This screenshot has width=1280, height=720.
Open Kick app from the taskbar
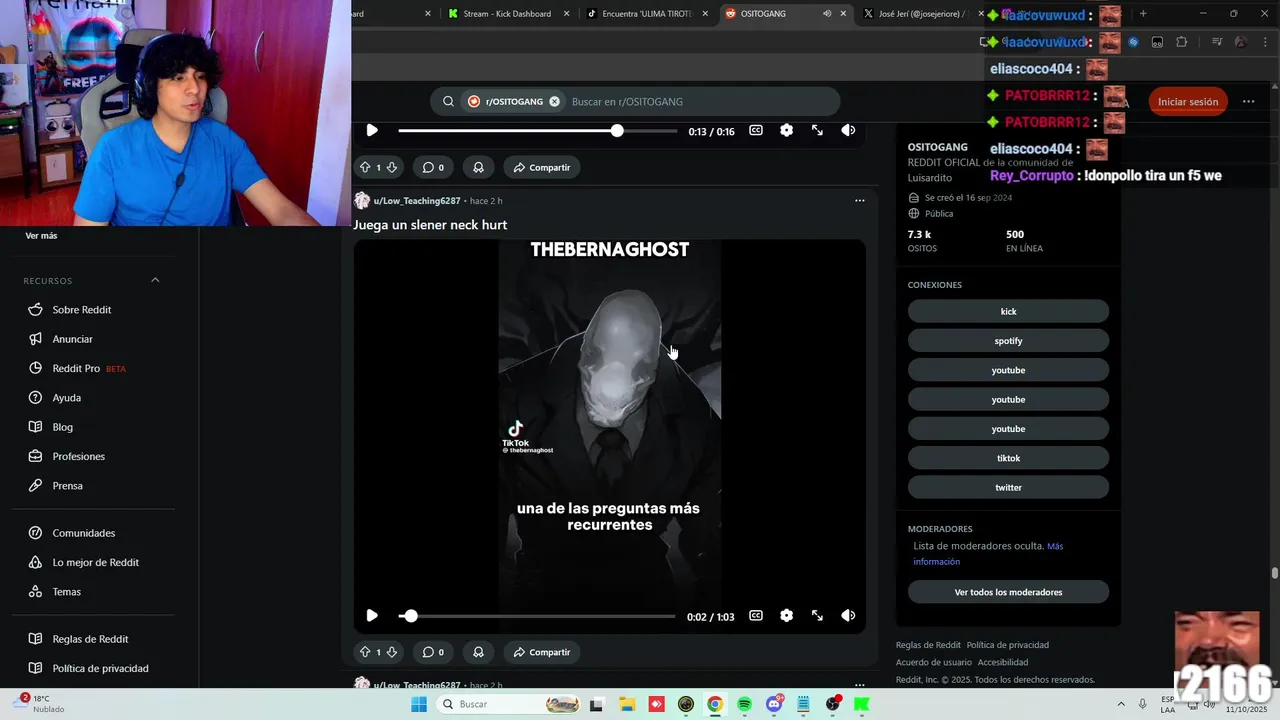pyautogui.click(x=861, y=704)
